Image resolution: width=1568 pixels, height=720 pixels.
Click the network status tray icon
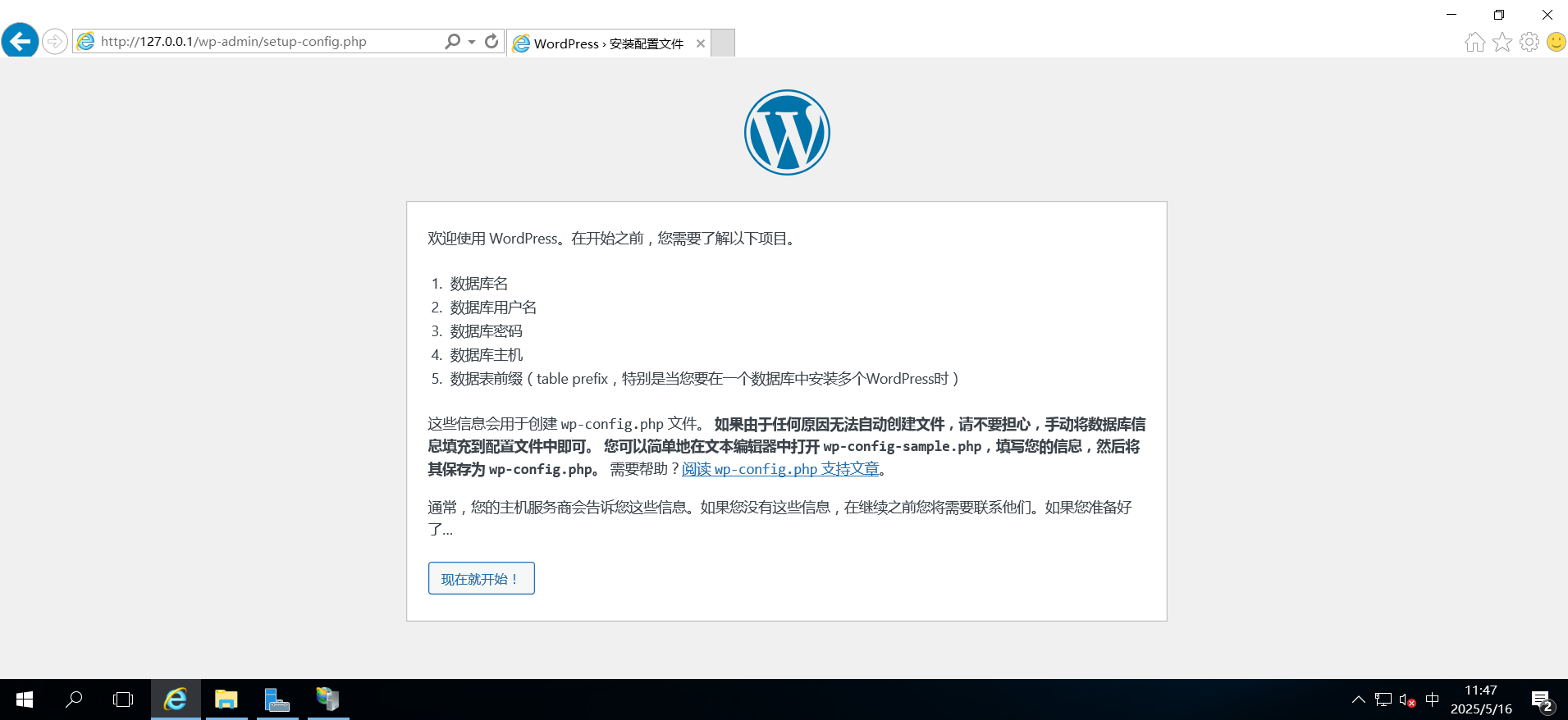click(1383, 699)
